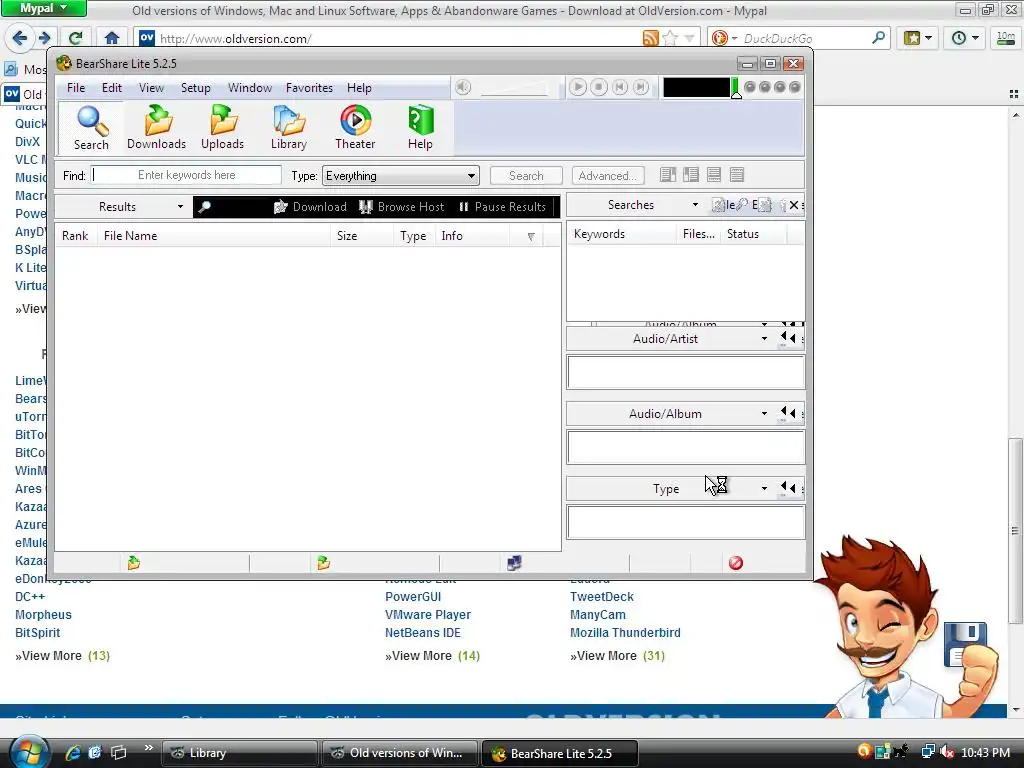The height and width of the screenshot is (768, 1024).
Task: Select the third layout icon after Advanced
Action: pos(714,175)
